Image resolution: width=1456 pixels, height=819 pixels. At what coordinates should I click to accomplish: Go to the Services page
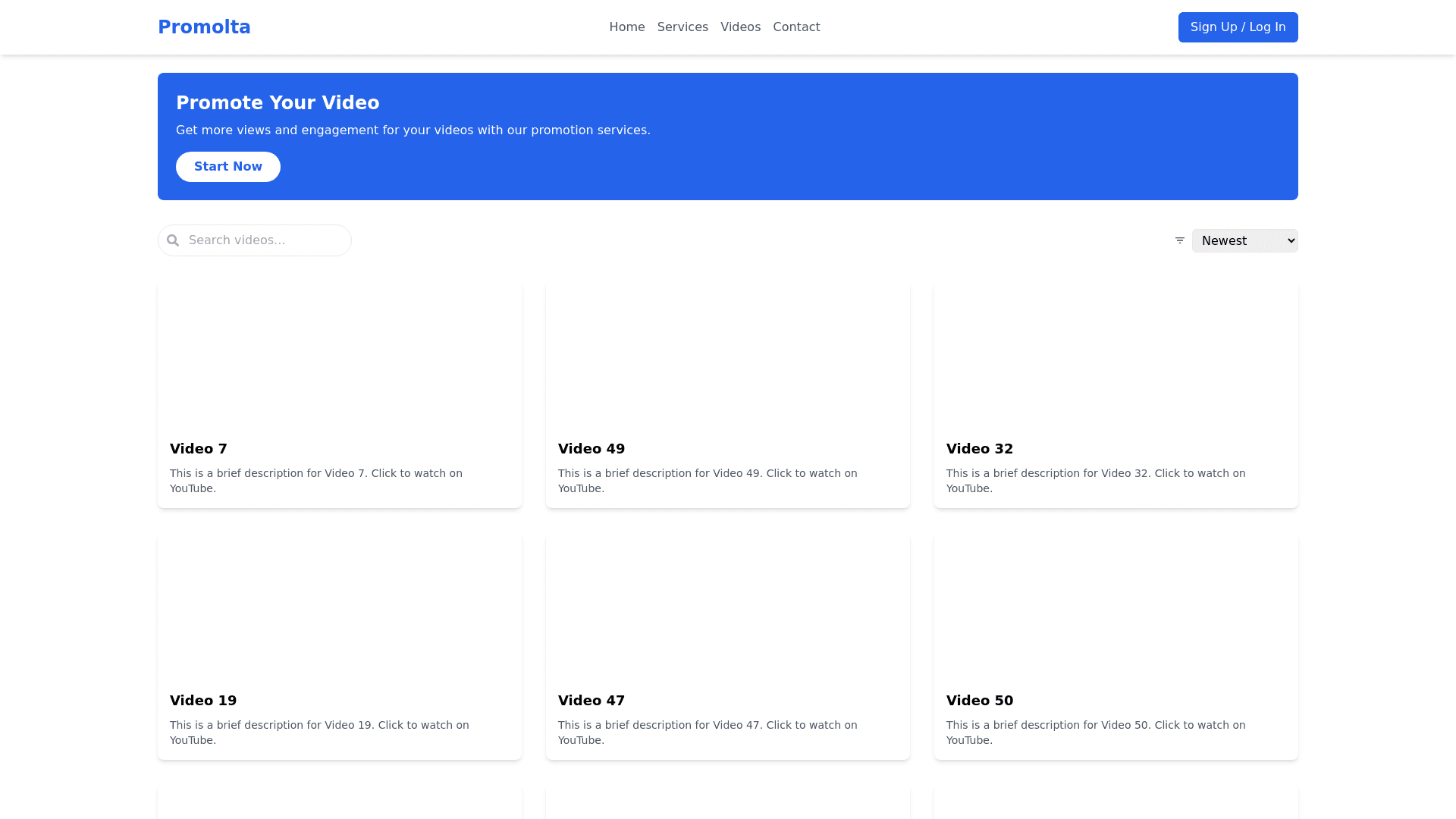coord(682,27)
